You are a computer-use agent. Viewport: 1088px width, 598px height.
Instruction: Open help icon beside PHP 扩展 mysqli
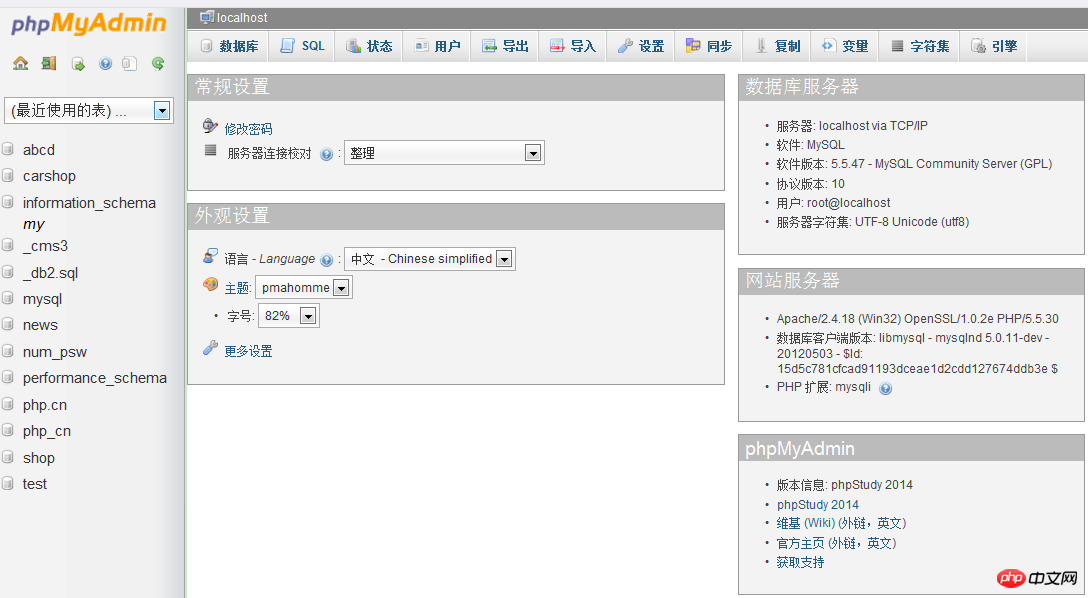[x=885, y=388]
